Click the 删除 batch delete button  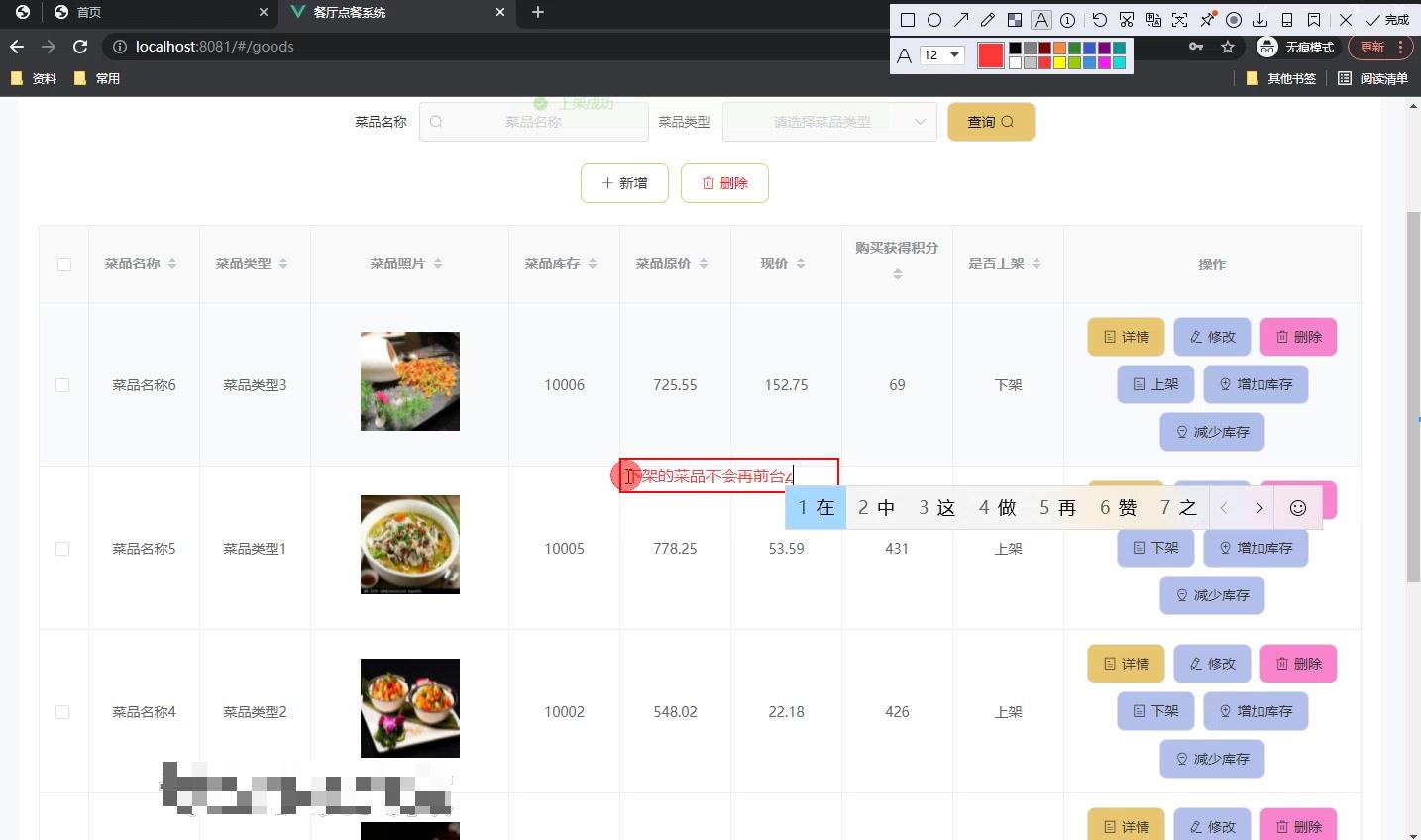coord(724,183)
